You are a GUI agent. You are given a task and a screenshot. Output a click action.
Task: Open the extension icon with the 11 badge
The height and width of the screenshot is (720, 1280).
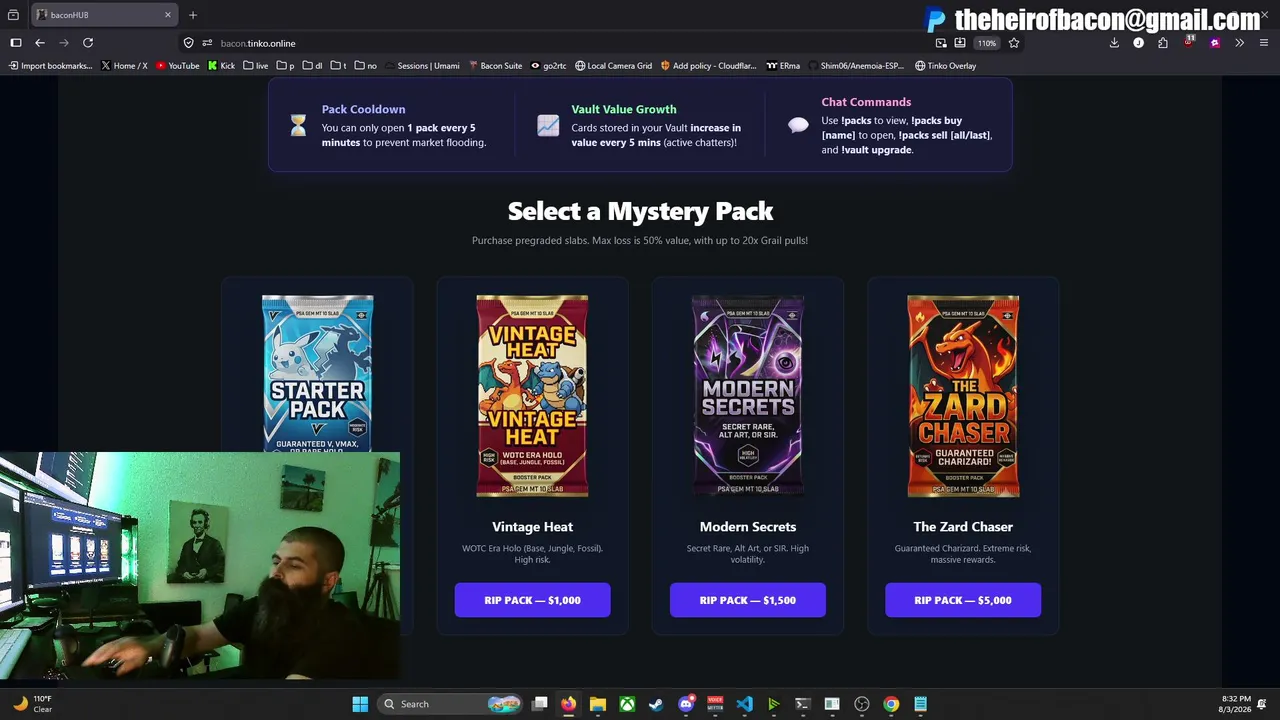(1189, 42)
